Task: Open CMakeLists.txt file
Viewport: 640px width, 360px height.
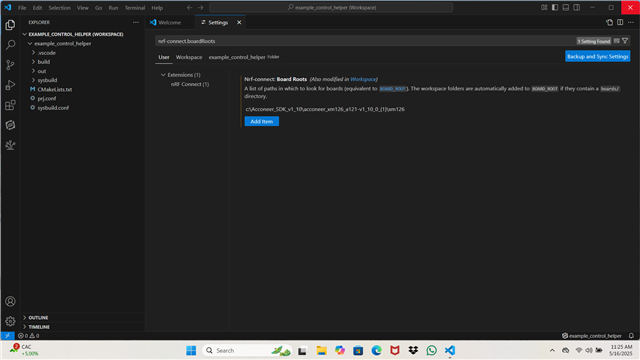Action: click(55, 89)
